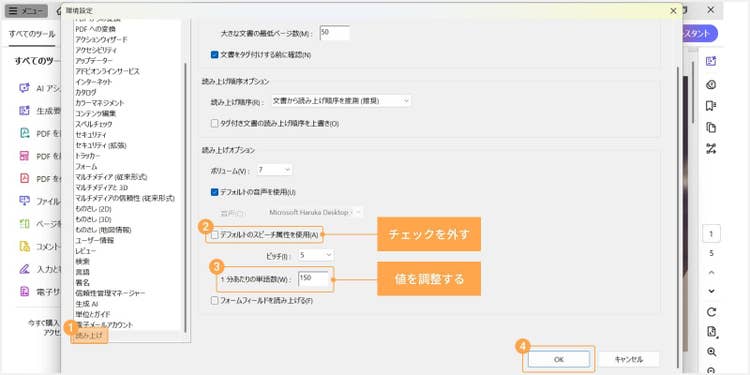The width and height of the screenshot is (750, 375).
Task: Rotate the page with the circular arrow icon
Action: tap(711, 312)
